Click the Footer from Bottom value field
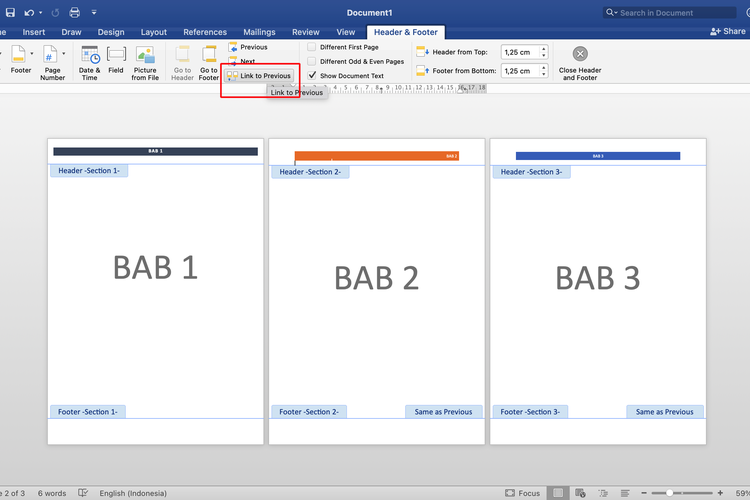The image size is (750, 500). [520, 71]
